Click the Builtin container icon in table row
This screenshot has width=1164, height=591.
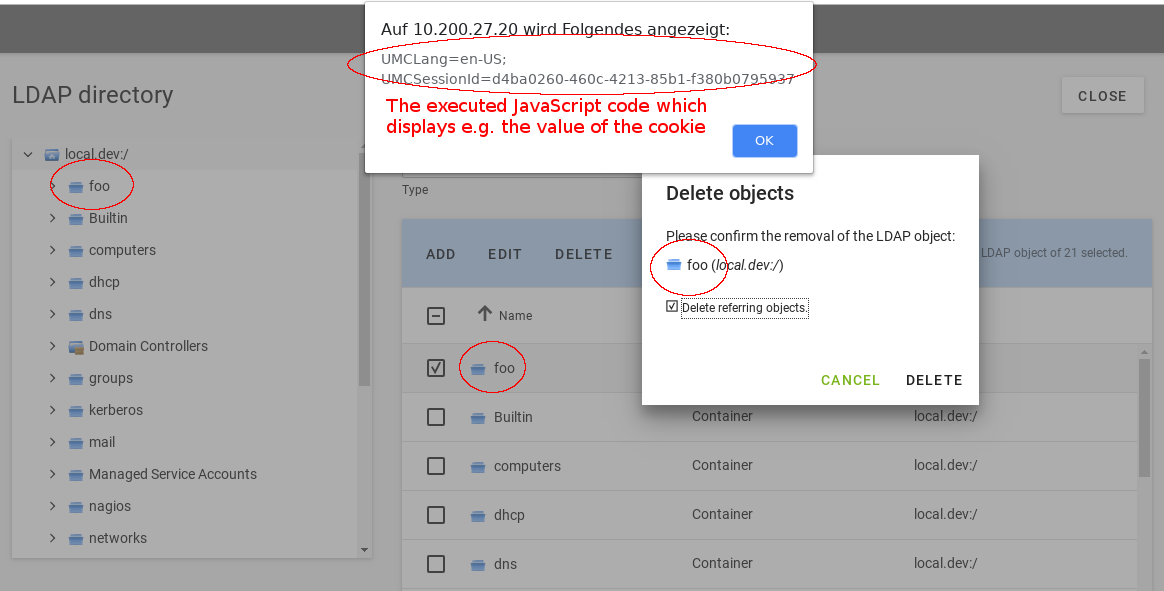pyautogui.click(x=478, y=418)
